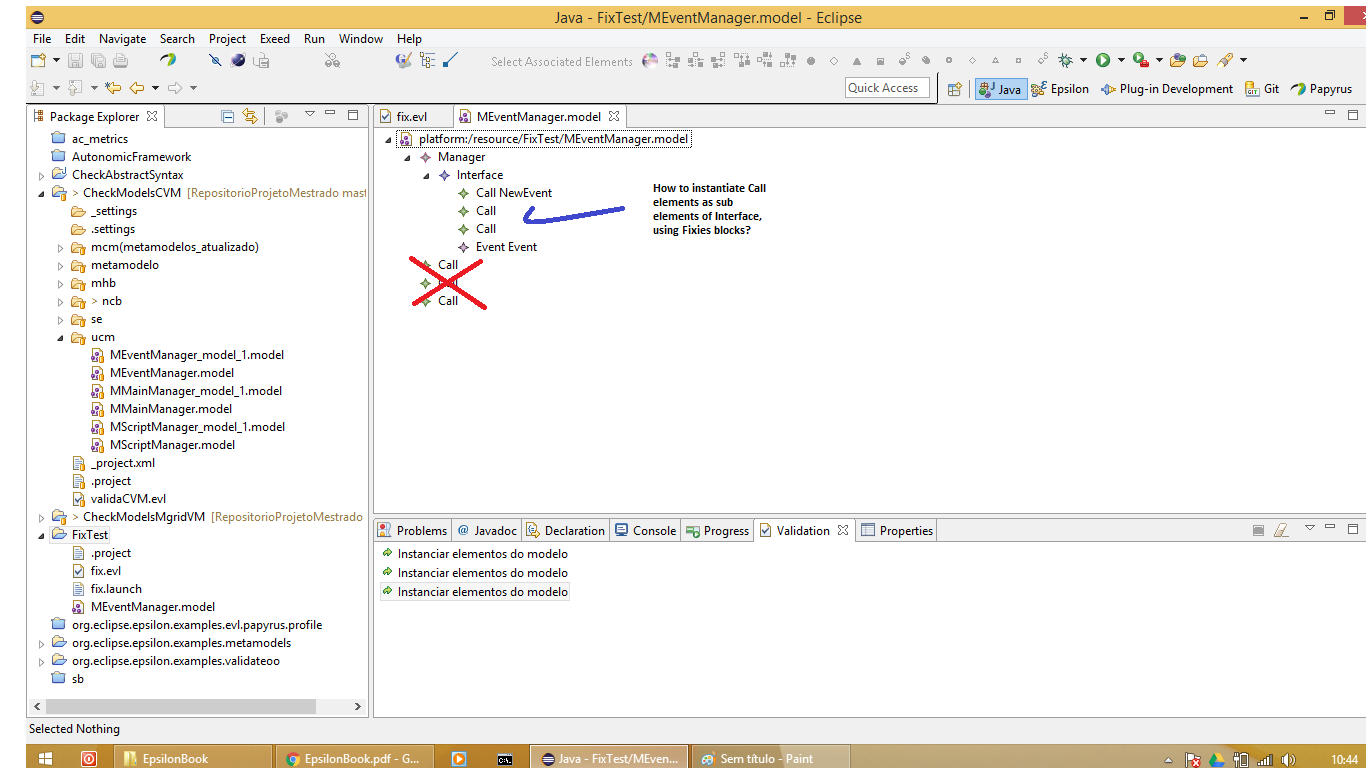Viewport: 1366px width, 768px height.
Task: Switch to the Problems tab
Action: pos(412,531)
